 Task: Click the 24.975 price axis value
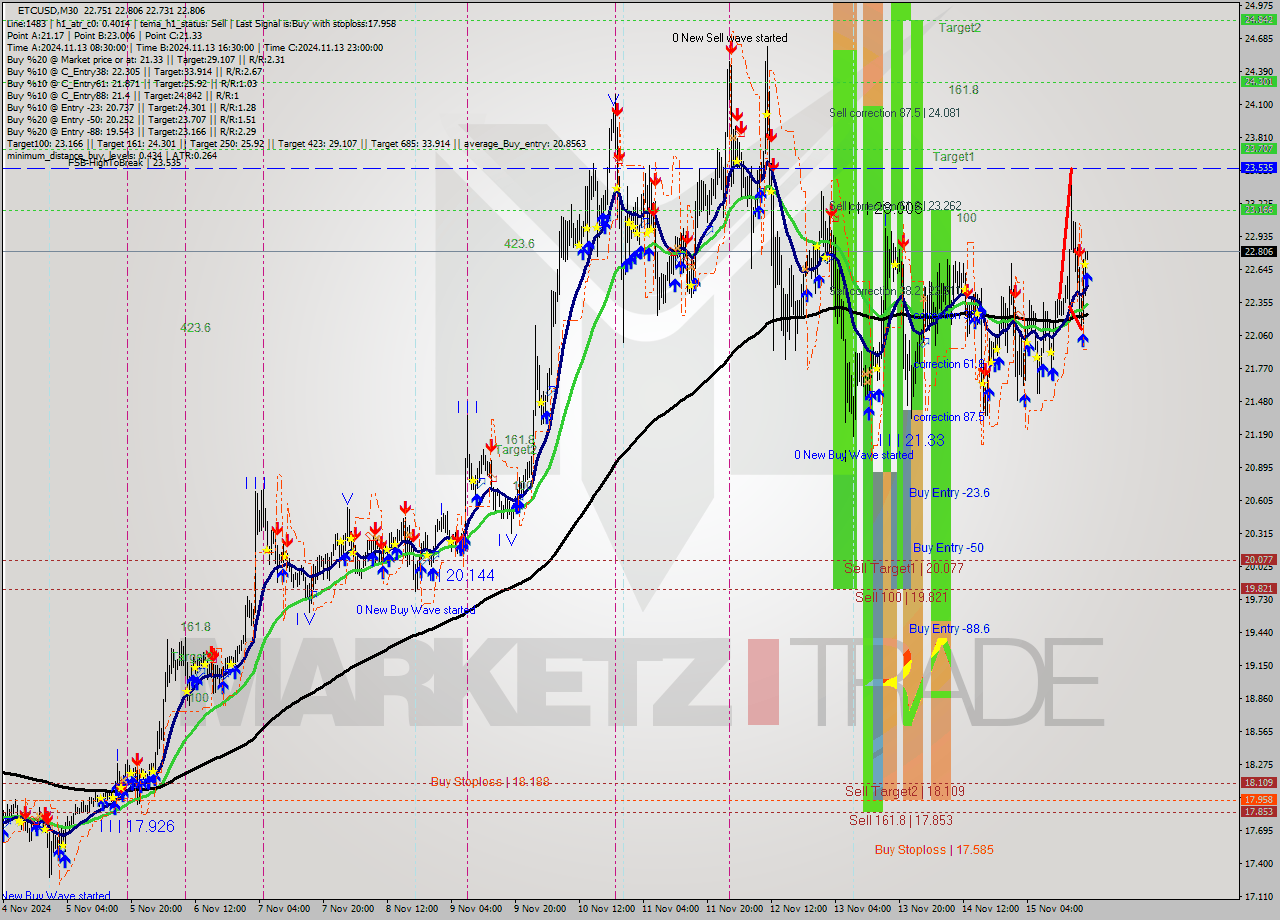(x=1258, y=6)
